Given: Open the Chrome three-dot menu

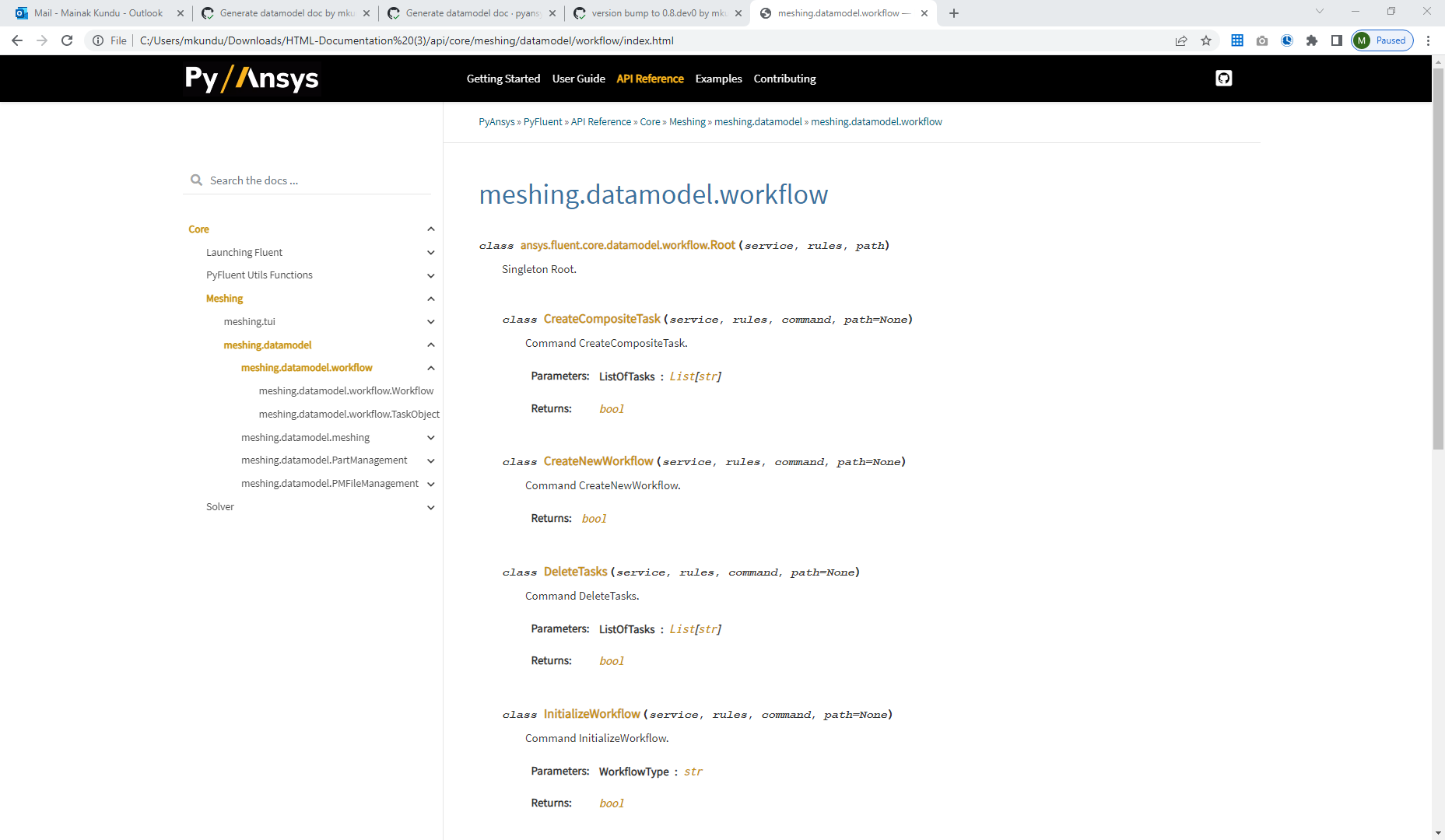Looking at the screenshot, I should click(1429, 40).
